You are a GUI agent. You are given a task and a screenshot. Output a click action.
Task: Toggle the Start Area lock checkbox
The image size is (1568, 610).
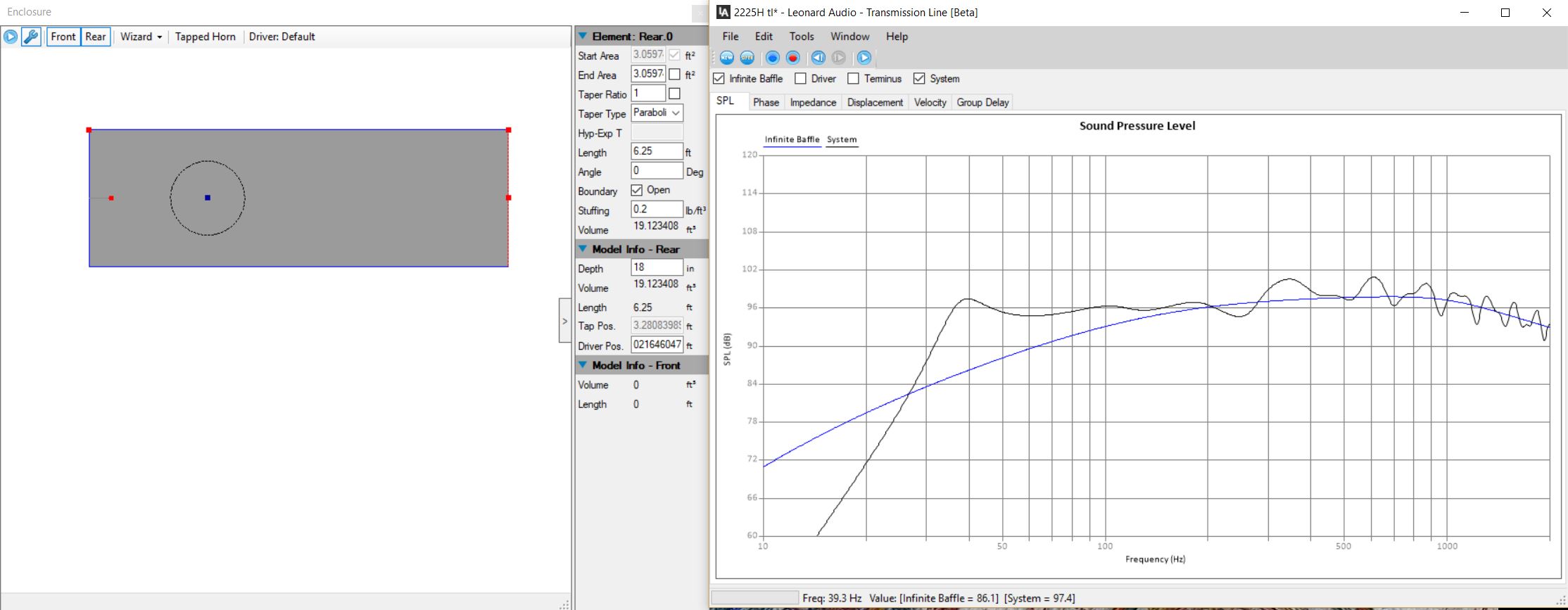click(674, 55)
